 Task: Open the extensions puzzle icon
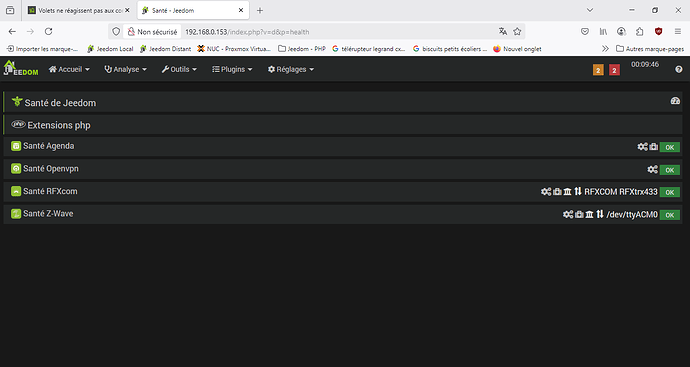pyautogui.click(x=640, y=31)
